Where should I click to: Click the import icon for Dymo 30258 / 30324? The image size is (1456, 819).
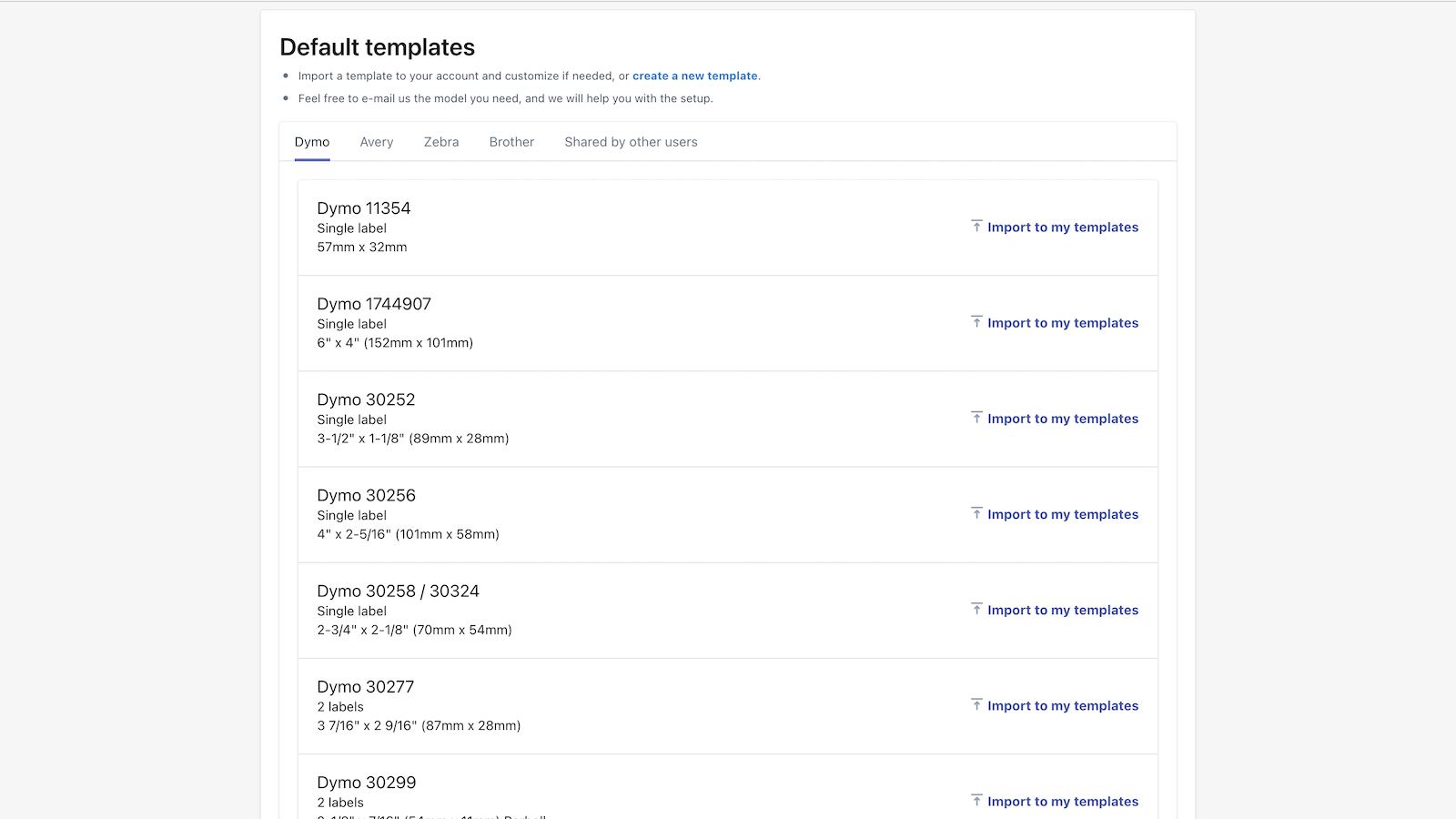976,609
